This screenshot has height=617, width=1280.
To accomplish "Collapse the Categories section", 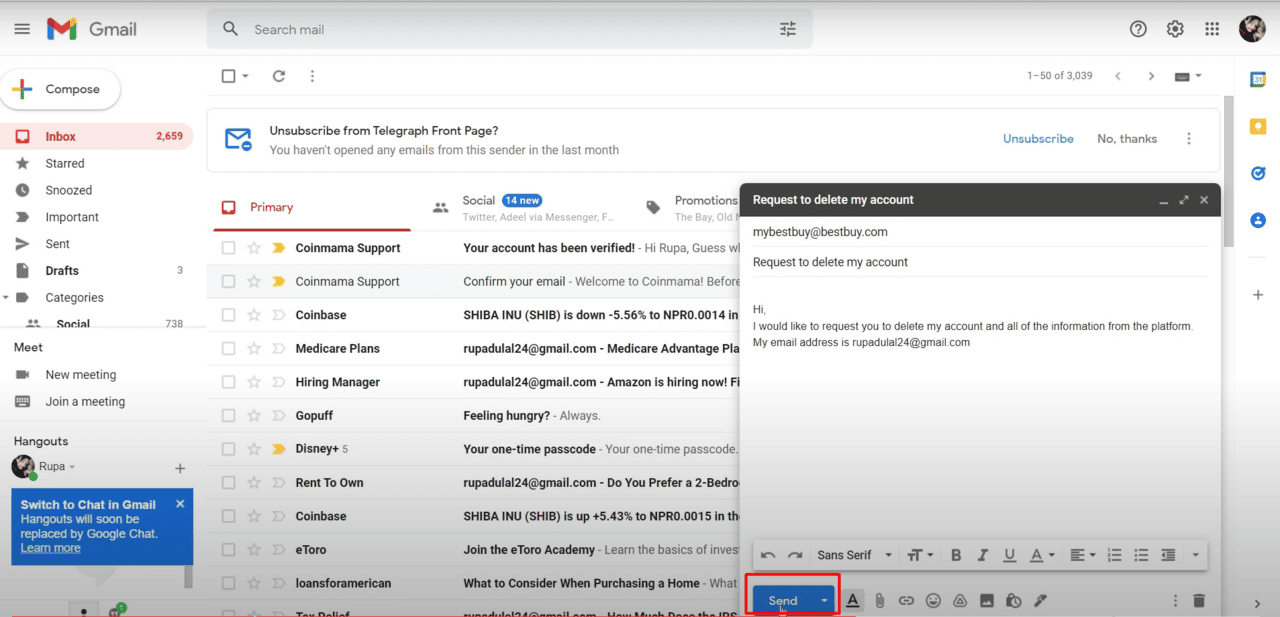I will pos(7,298).
